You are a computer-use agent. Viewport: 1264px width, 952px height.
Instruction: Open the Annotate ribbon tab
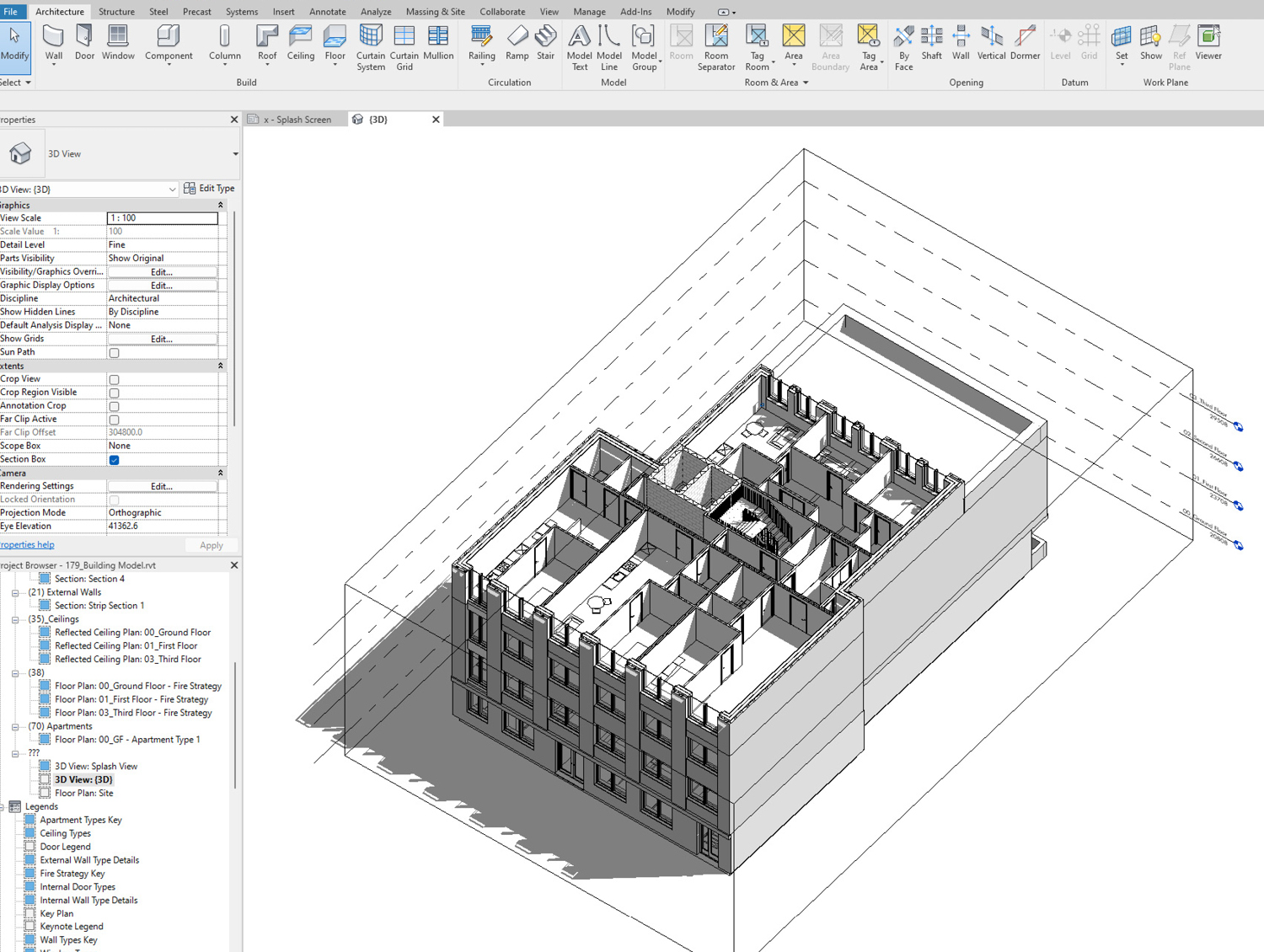(327, 11)
